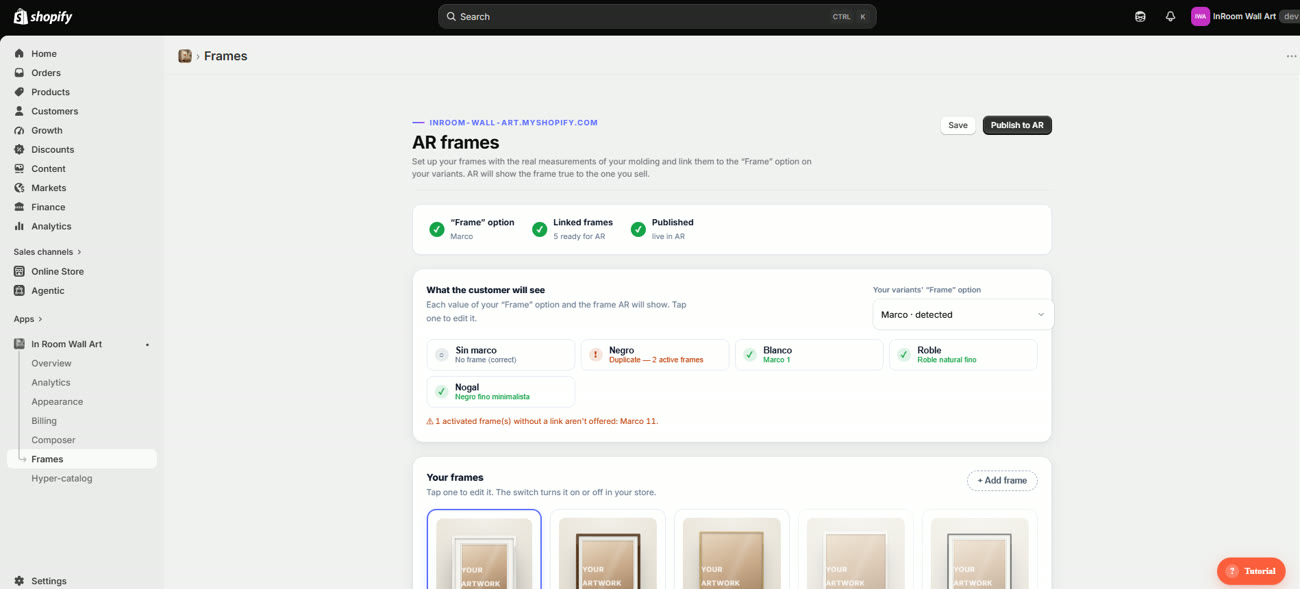Image resolution: width=1300 pixels, height=589 pixels.
Task: Click the Frames breadcrumb title
Action: pos(226,56)
